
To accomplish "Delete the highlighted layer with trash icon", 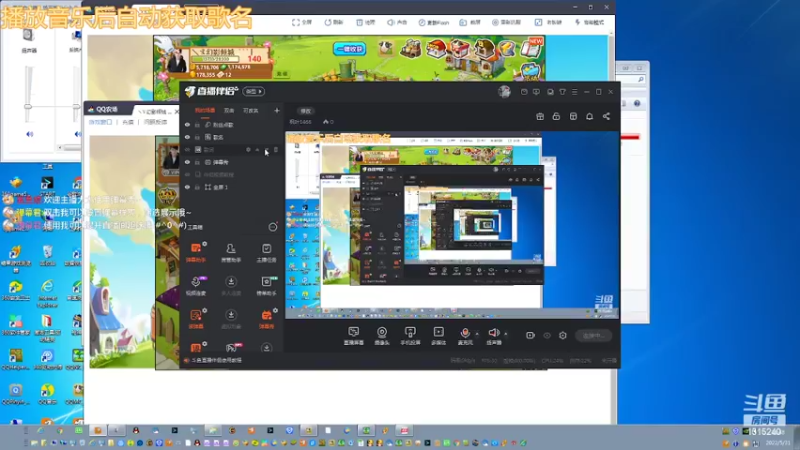I will [x=276, y=149].
